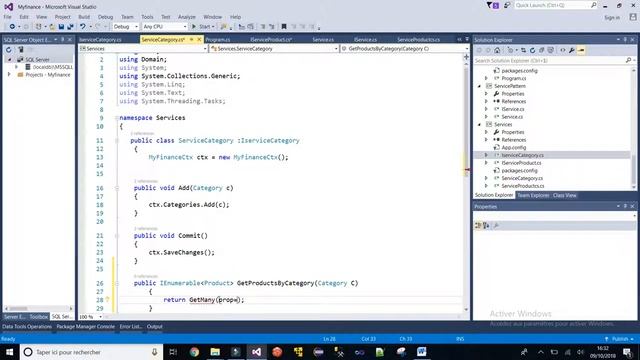Click notifications flag icon in title bar

[493, 5]
